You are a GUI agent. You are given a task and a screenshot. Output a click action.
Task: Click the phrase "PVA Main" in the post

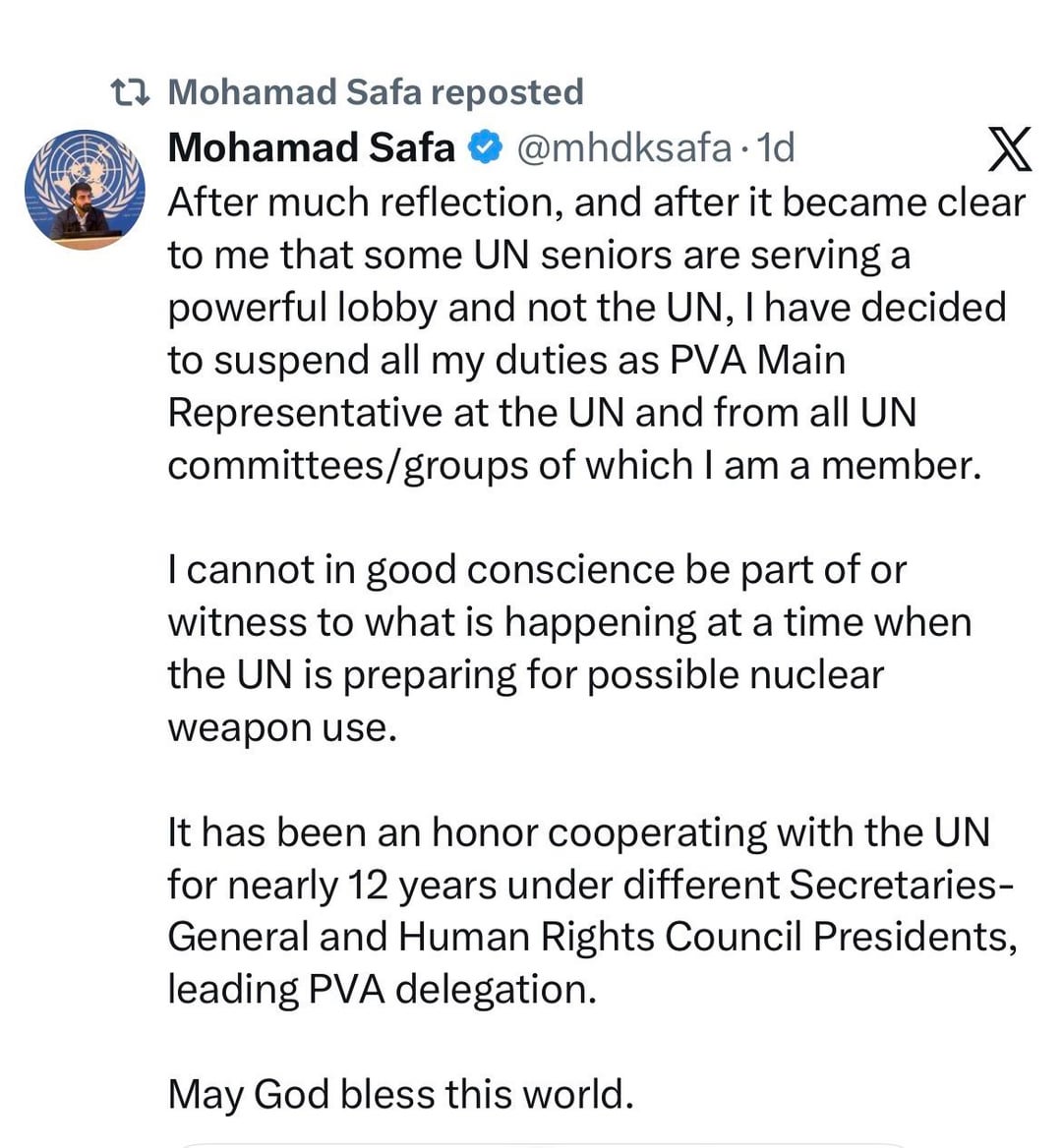coord(757,360)
